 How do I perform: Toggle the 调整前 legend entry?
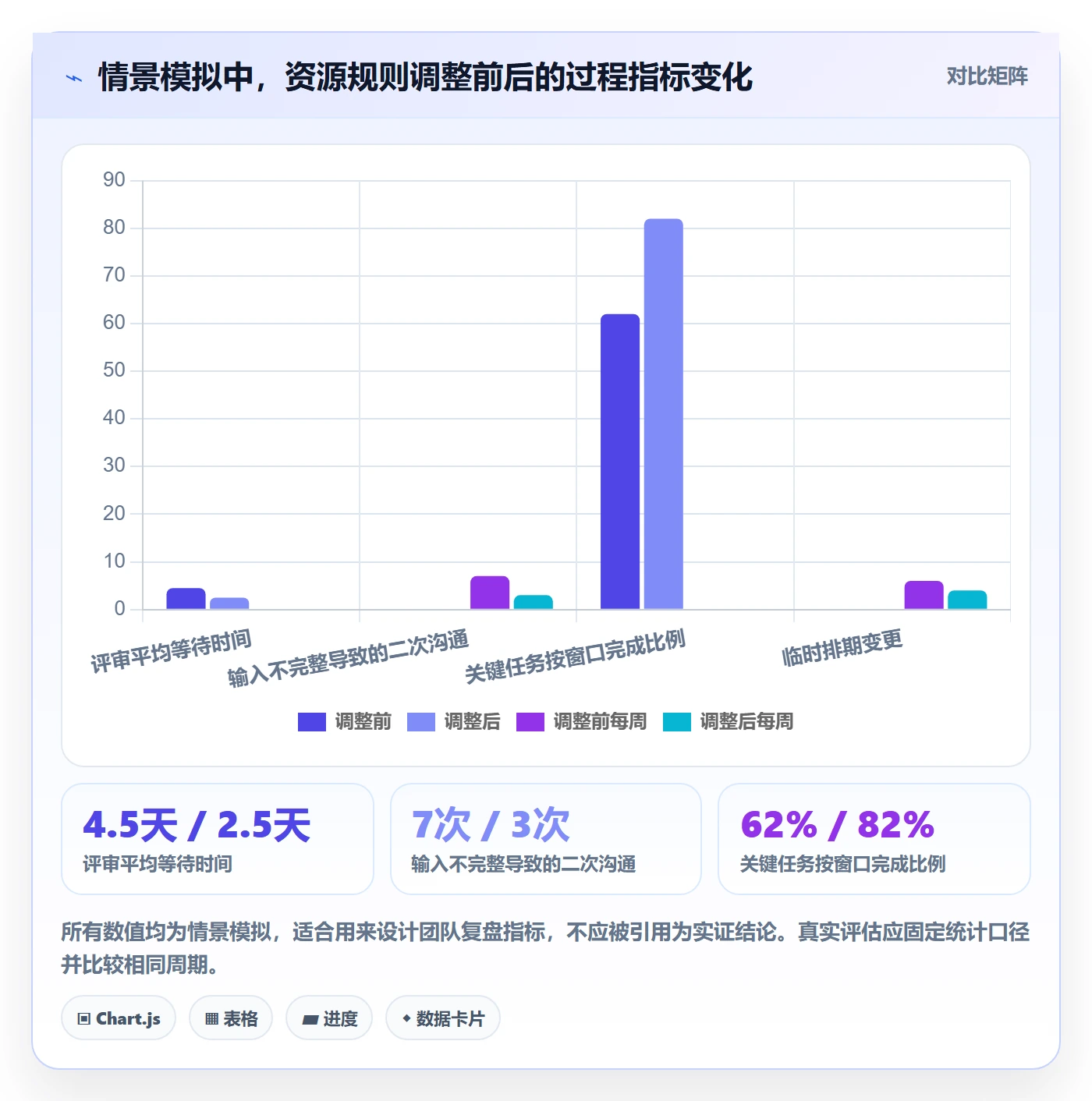tap(345, 722)
